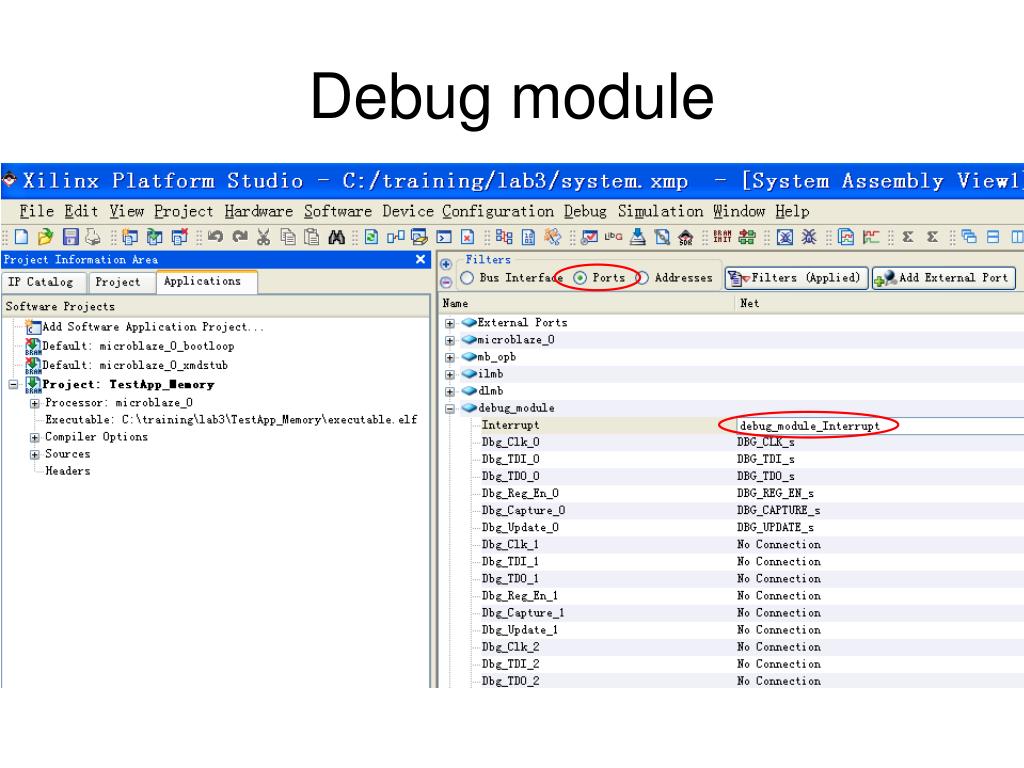This screenshot has height=768, width=1024.
Task: Click the Filters (Applied) button
Action: [x=797, y=278]
